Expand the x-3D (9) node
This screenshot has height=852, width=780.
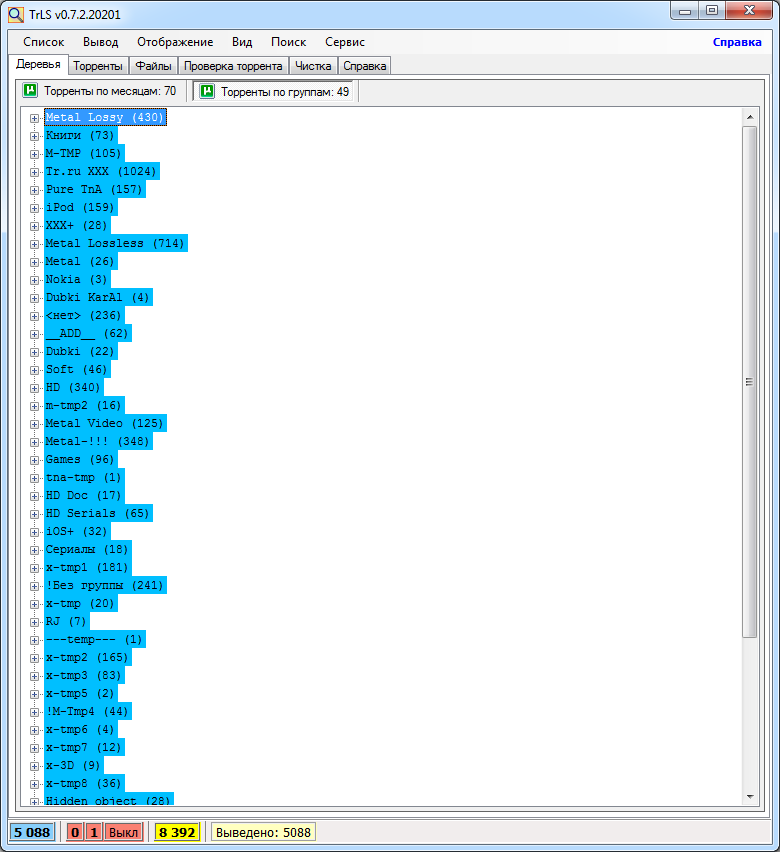(34, 766)
